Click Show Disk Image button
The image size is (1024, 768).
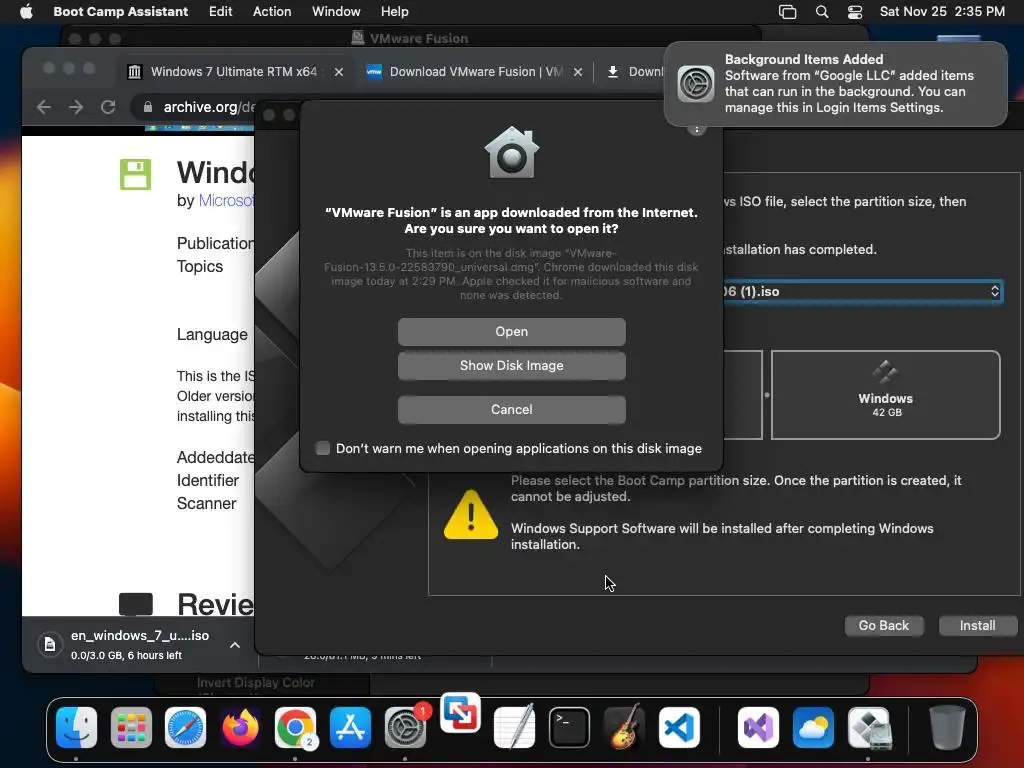tap(511, 366)
